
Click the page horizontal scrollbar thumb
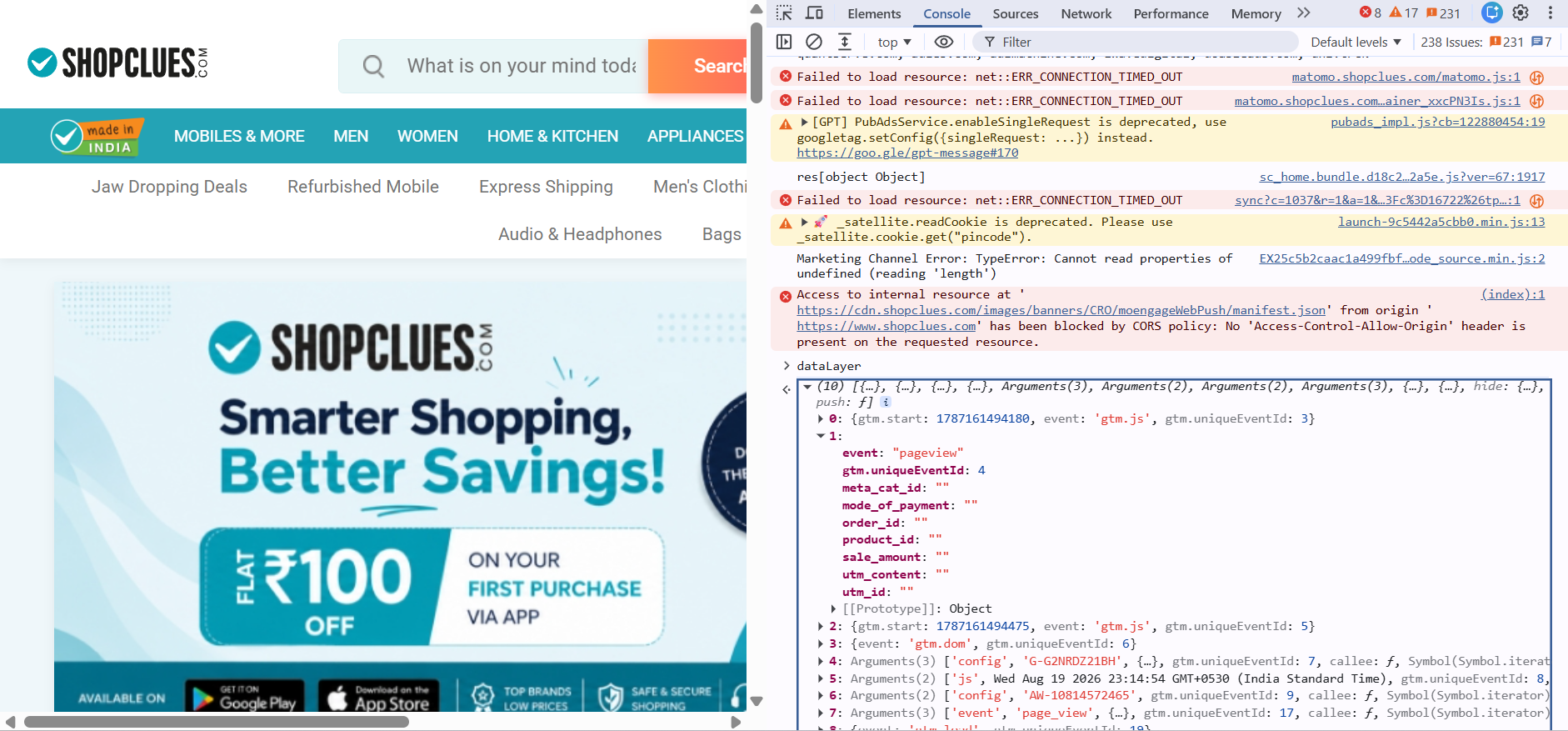click(x=217, y=722)
